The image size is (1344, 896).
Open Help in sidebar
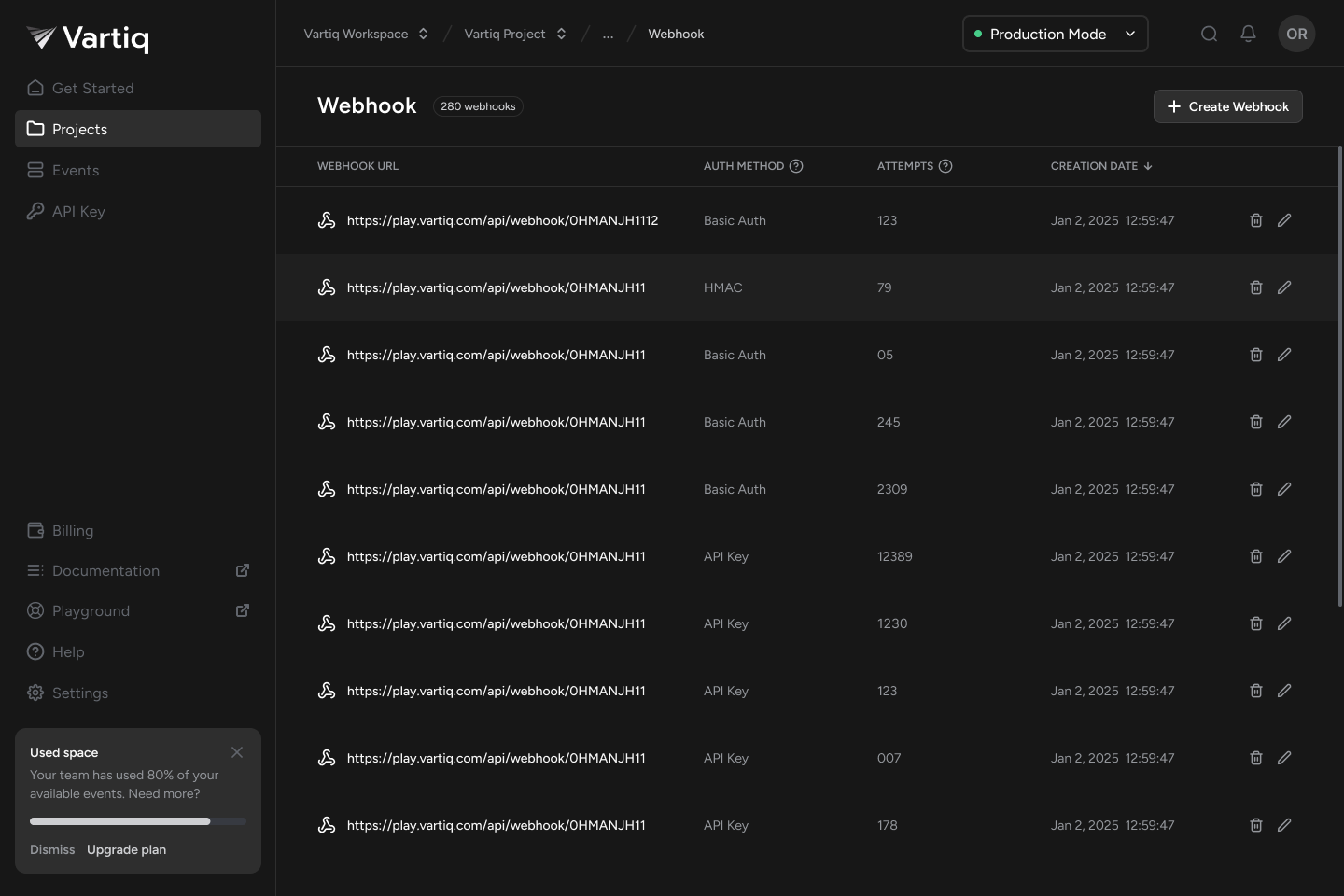[x=138, y=651]
